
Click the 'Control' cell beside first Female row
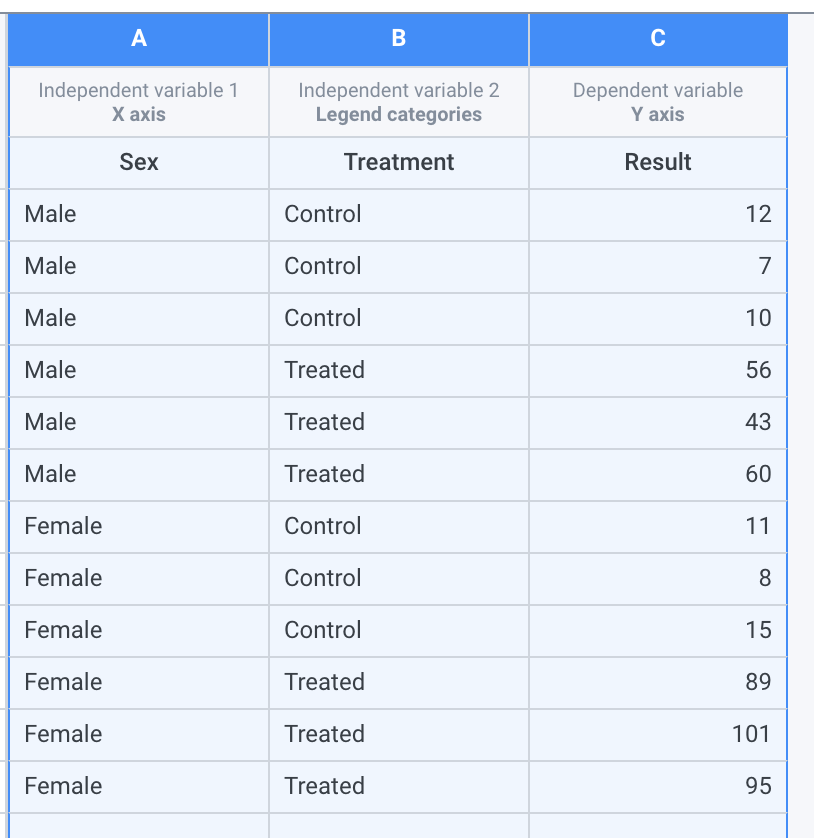click(398, 526)
